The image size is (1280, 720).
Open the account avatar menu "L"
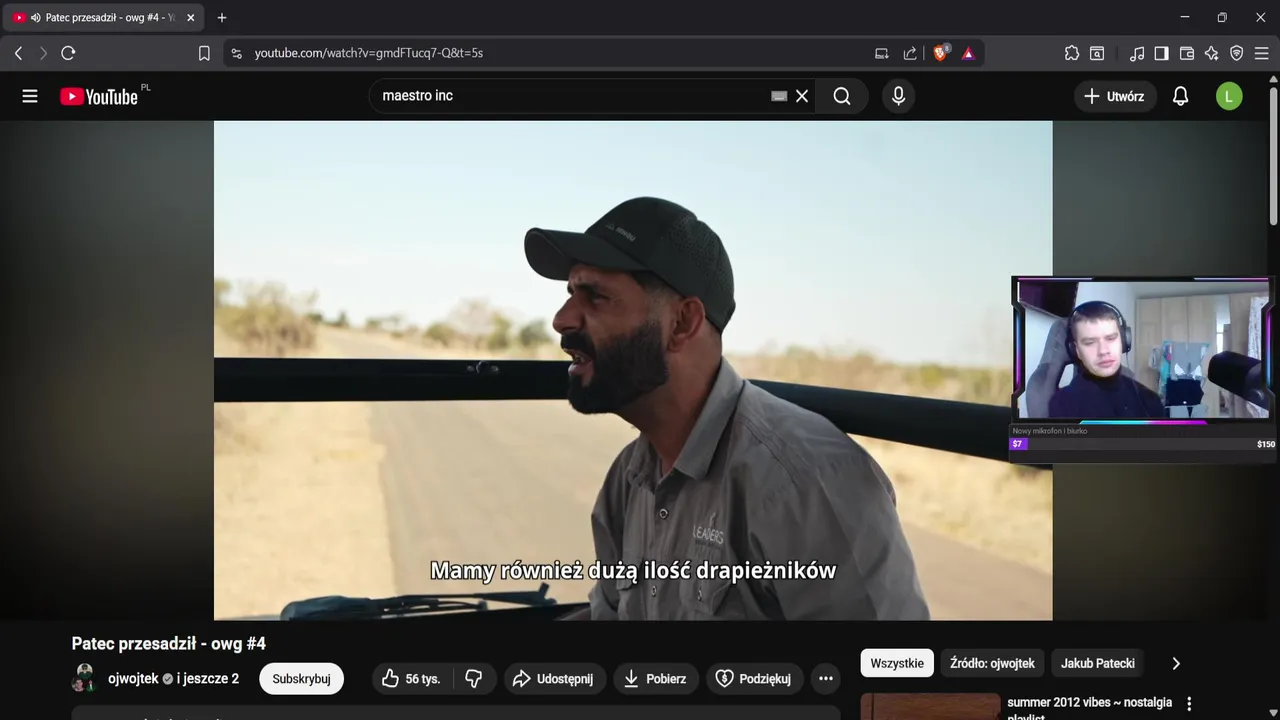(1229, 96)
